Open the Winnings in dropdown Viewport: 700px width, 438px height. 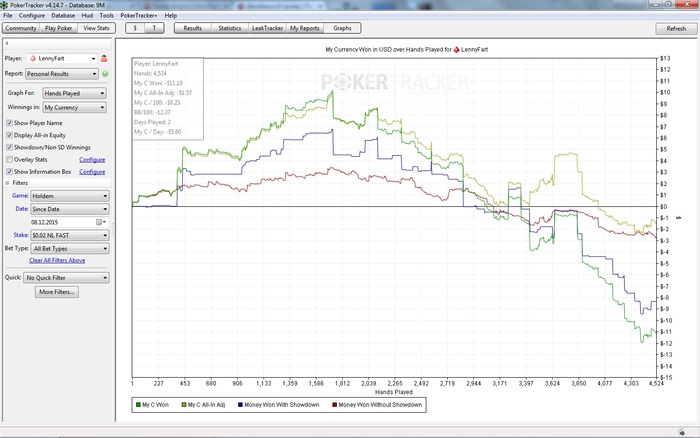[75, 108]
